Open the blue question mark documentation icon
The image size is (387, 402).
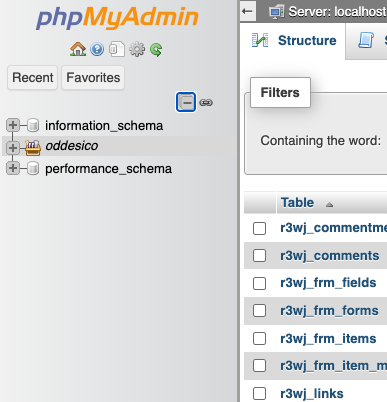(97, 50)
